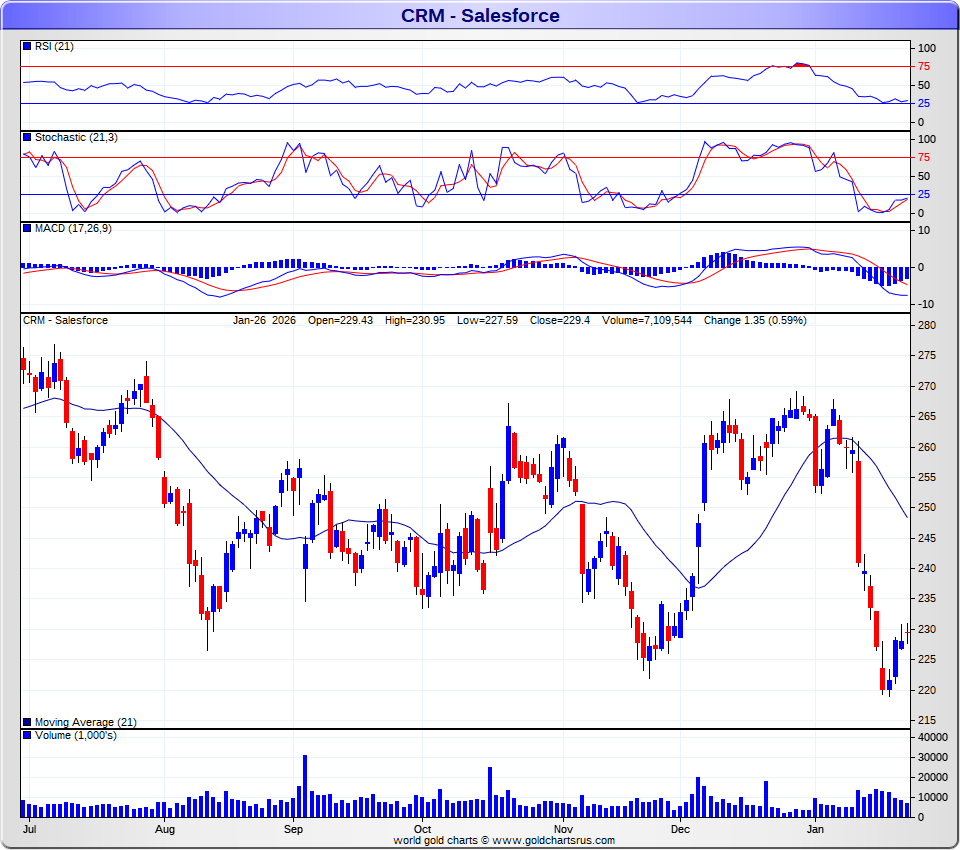
Task: Click the Close=229.4 value
Action: [560, 320]
